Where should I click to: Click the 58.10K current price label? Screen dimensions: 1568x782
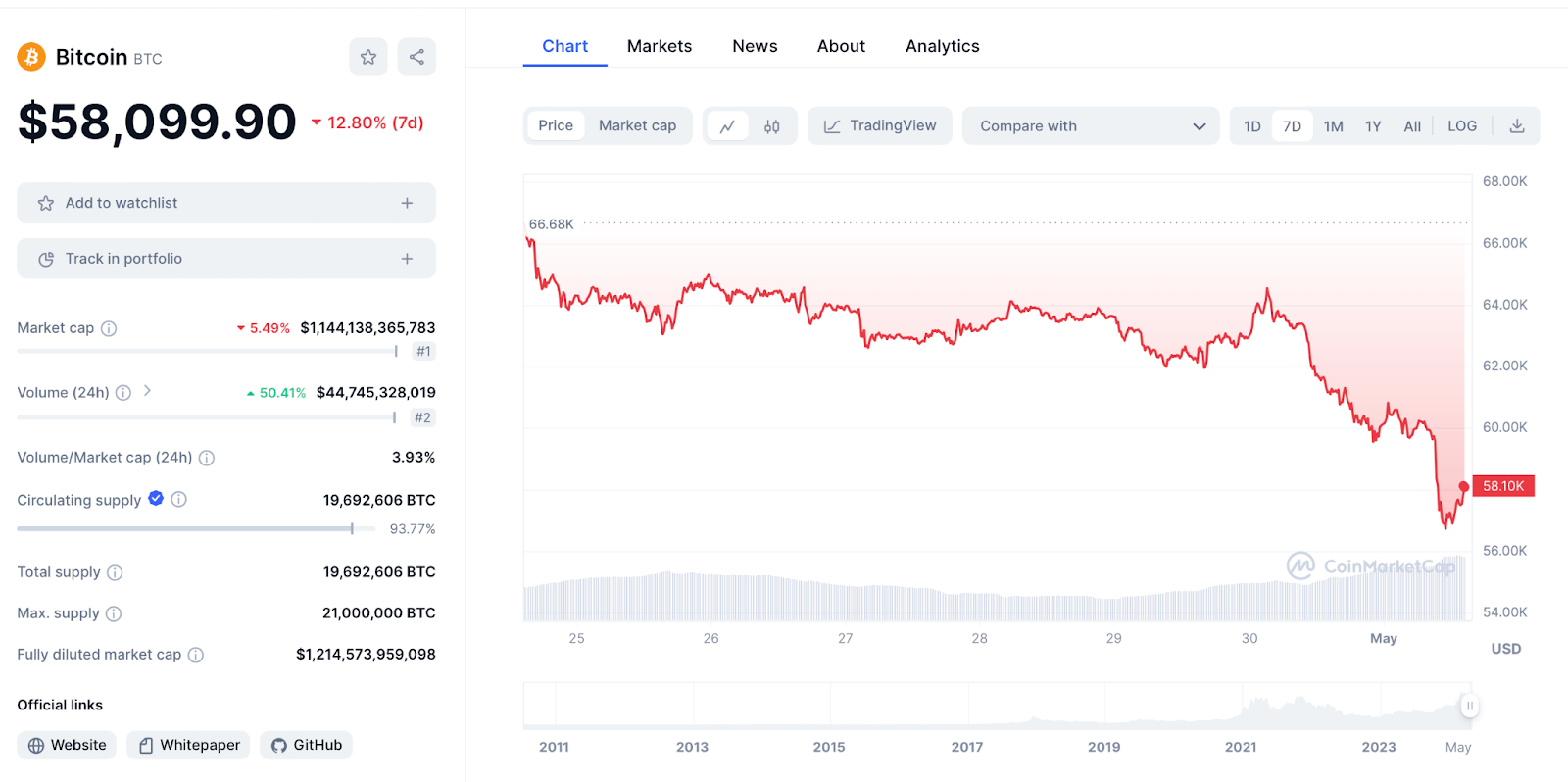click(1503, 486)
